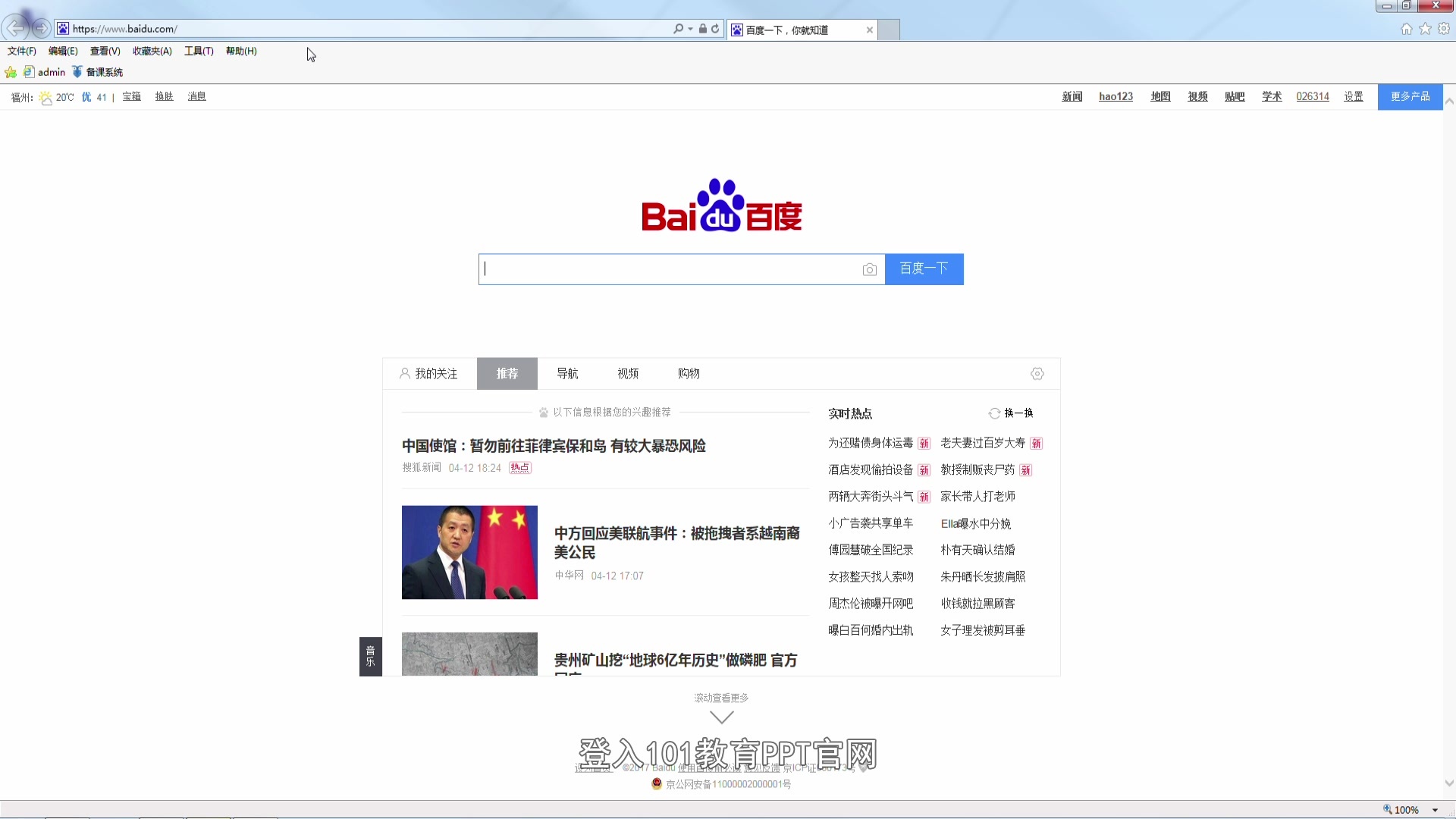The width and height of the screenshot is (1456, 819).
Task: Switch to the 视频 feed tab
Action: 628,374
